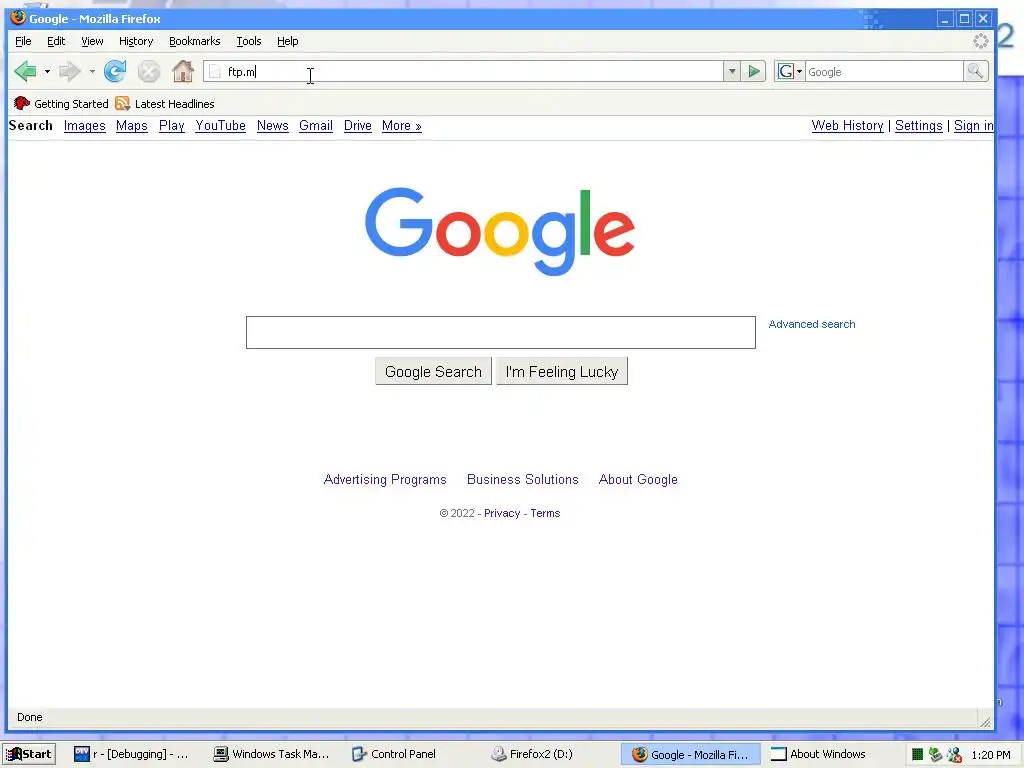Open Web History link
Screen dimensions: 1024x768
coord(848,125)
